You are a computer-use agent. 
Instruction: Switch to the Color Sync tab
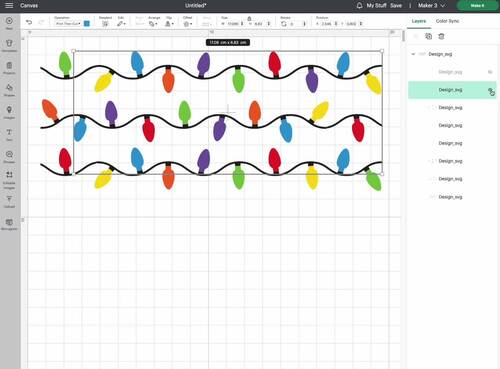coord(447,21)
